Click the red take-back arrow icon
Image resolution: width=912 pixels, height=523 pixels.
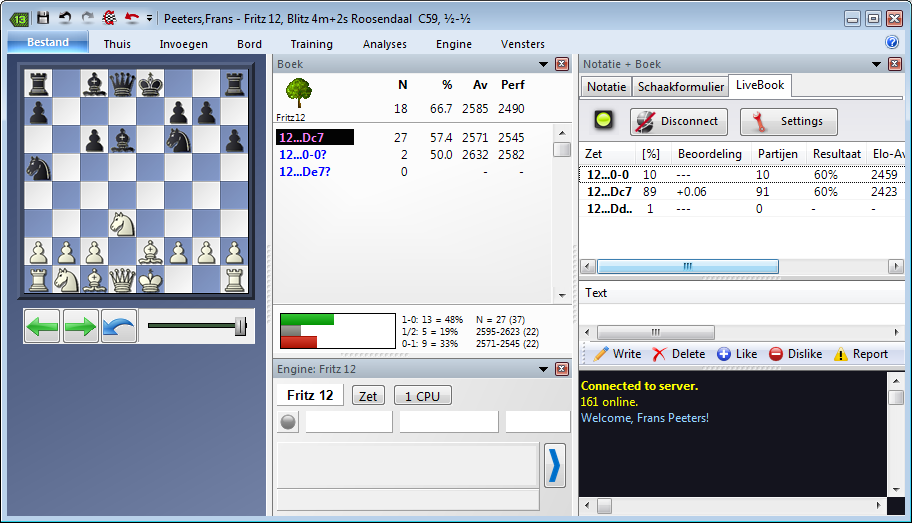point(132,18)
